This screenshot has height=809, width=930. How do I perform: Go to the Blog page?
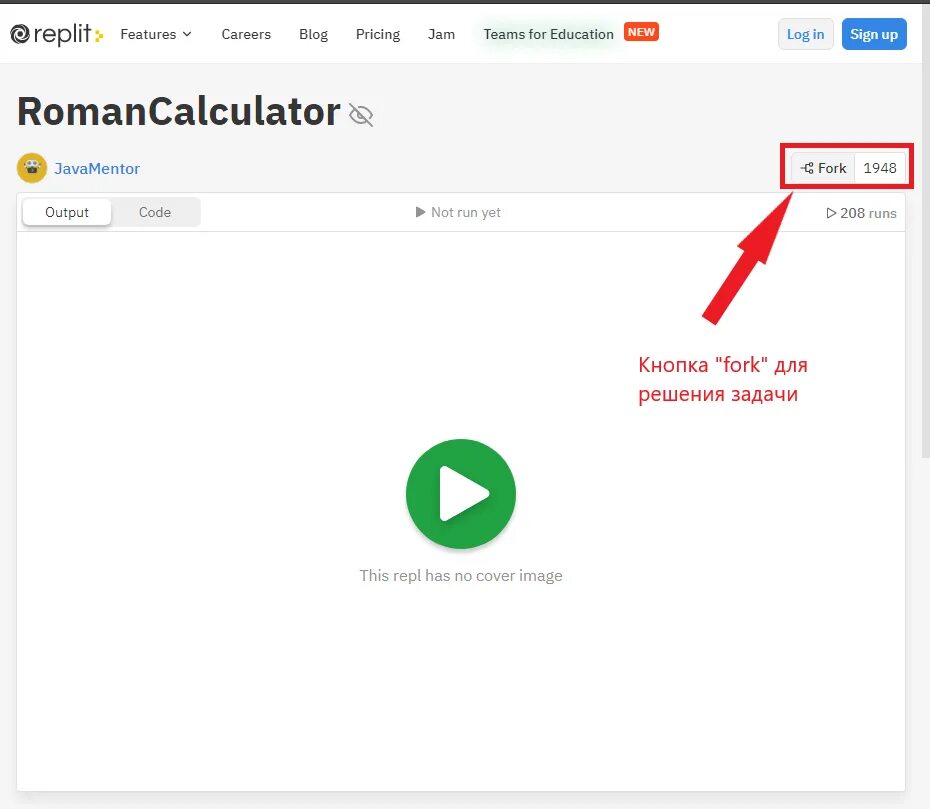click(313, 34)
